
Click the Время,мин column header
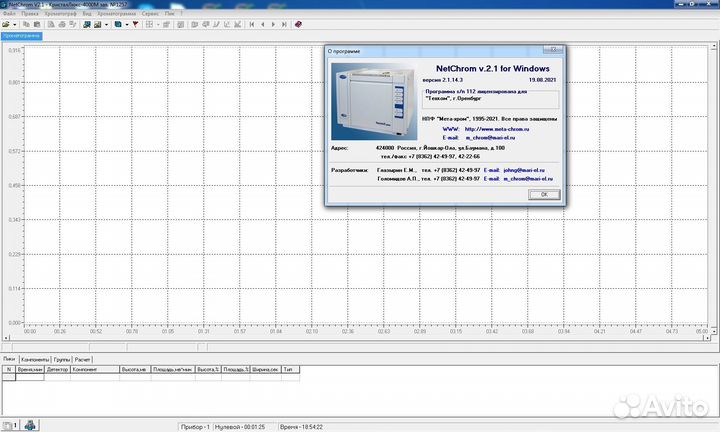(29, 369)
